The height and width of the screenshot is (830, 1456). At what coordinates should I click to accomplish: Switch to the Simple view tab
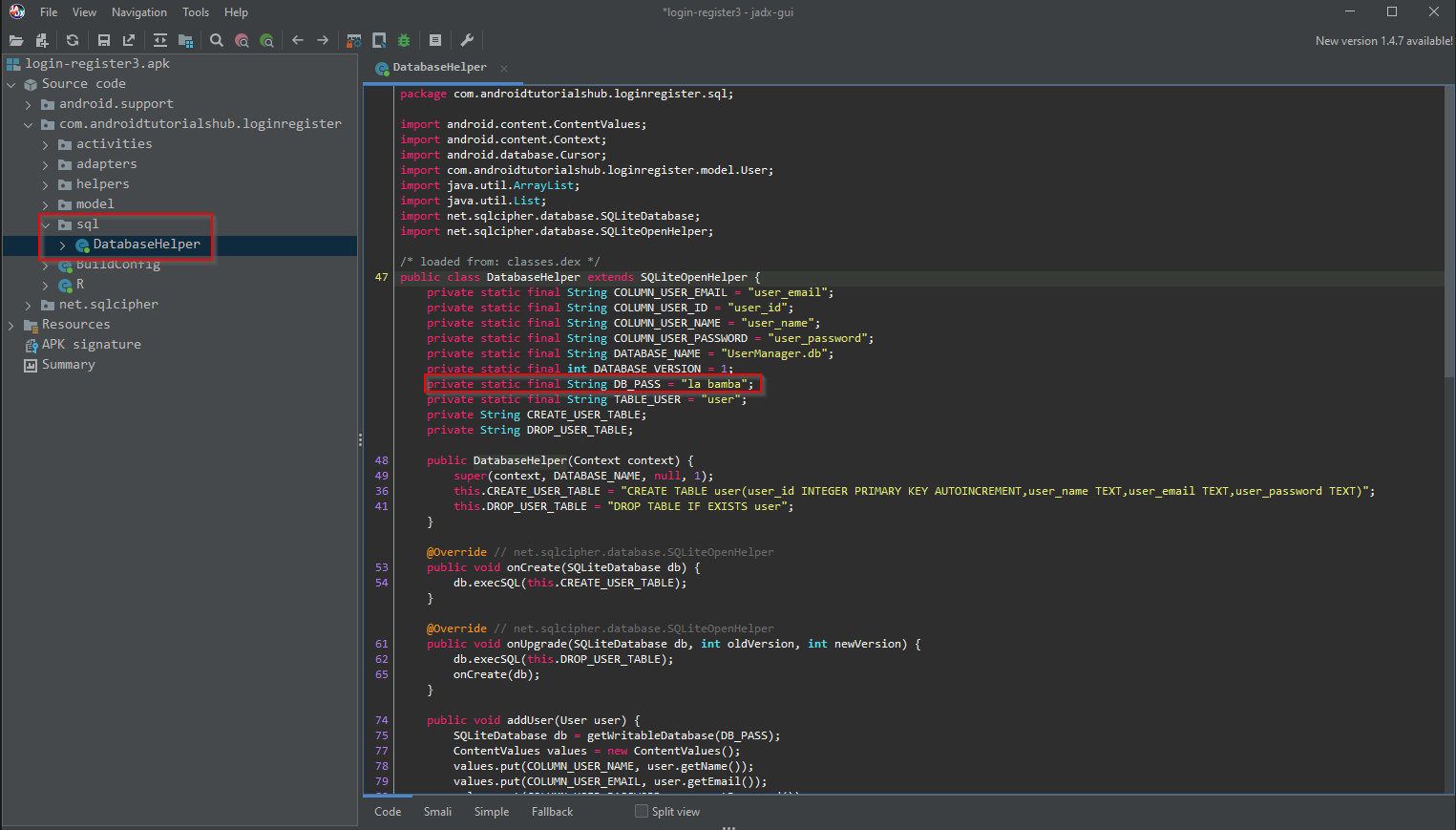tap(492, 812)
